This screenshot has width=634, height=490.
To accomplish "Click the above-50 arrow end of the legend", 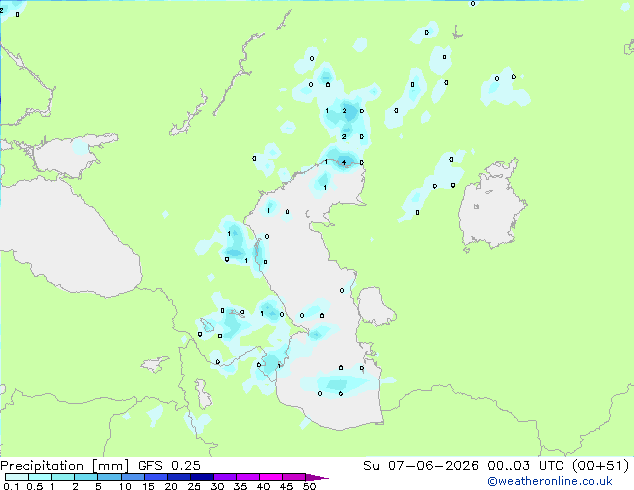I will point(317,477).
